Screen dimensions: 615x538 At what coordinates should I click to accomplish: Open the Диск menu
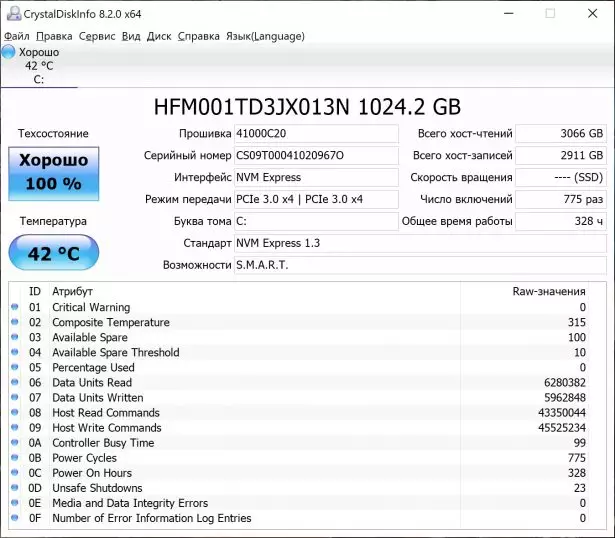click(x=159, y=36)
